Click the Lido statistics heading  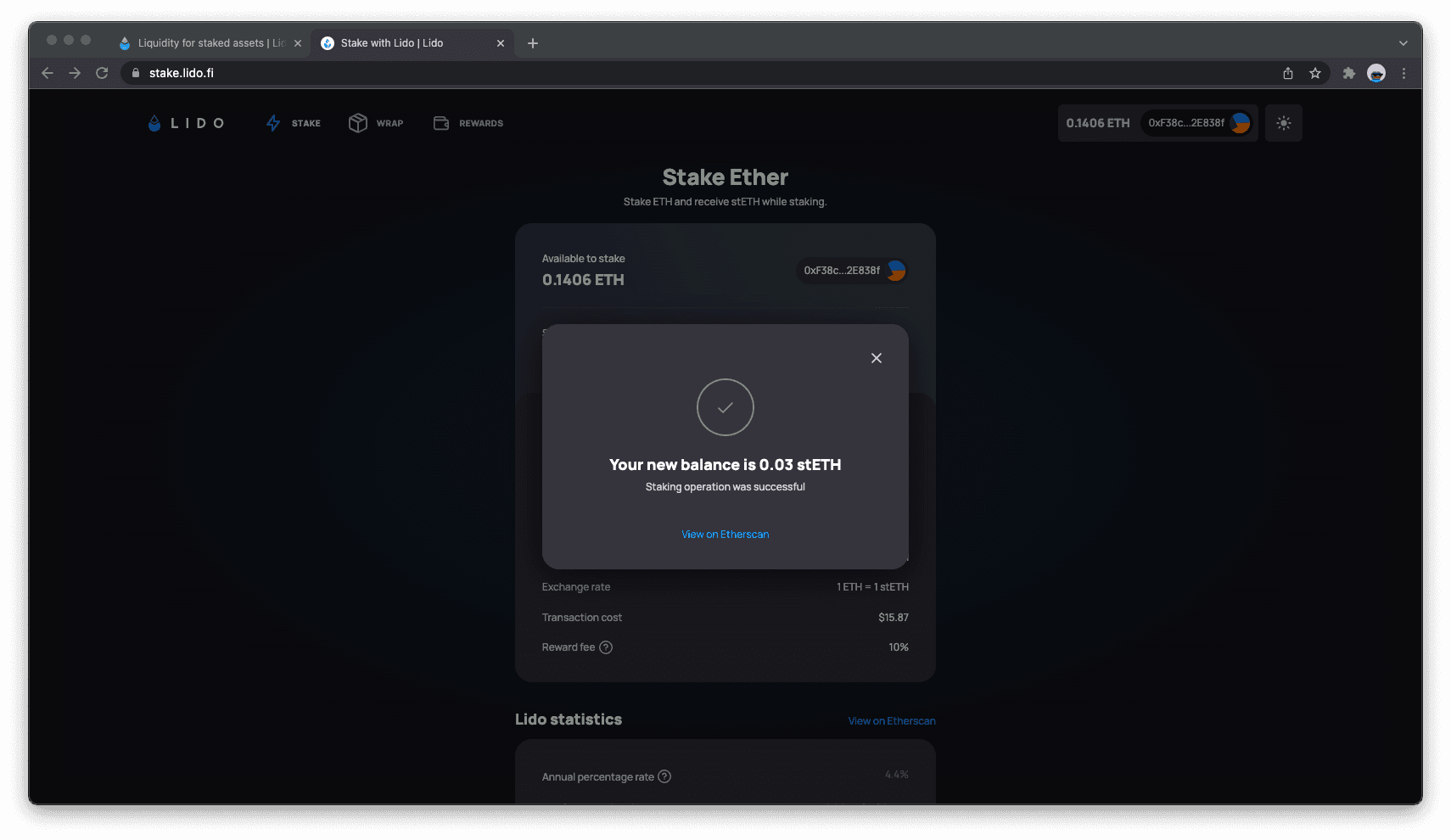(x=569, y=720)
